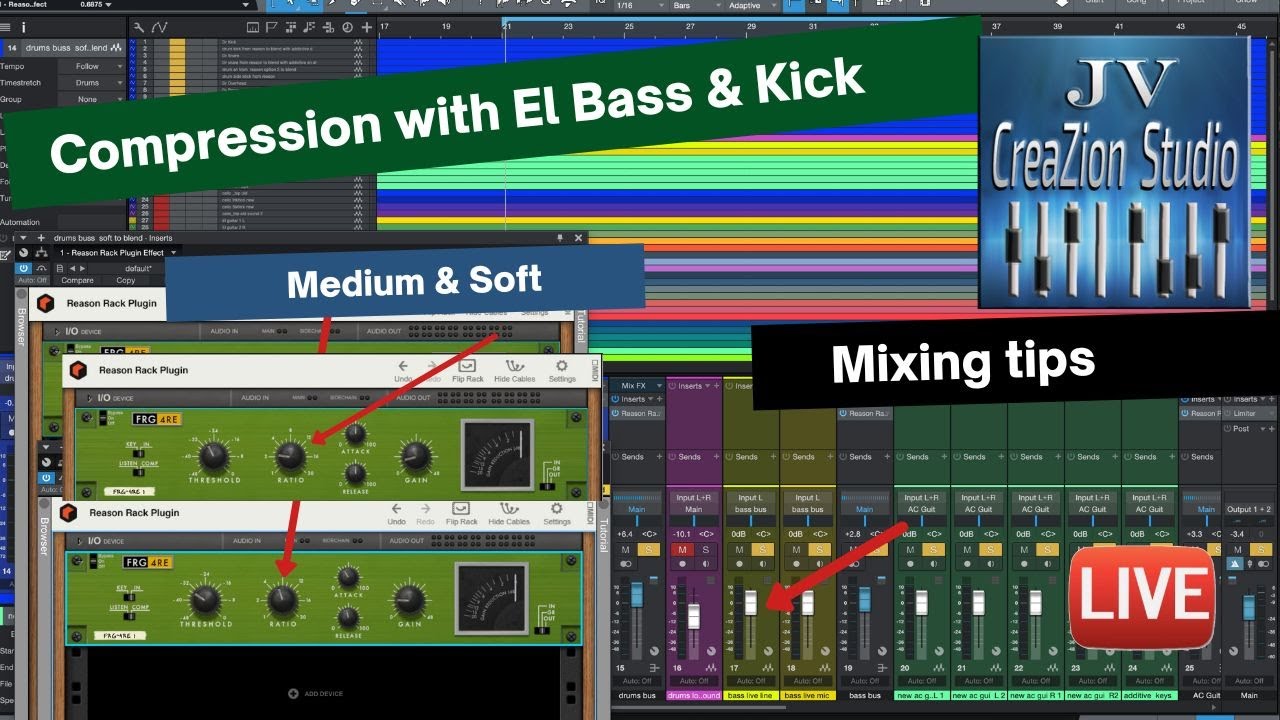Select the Limiter insert on Main channel

[1249, 413]
